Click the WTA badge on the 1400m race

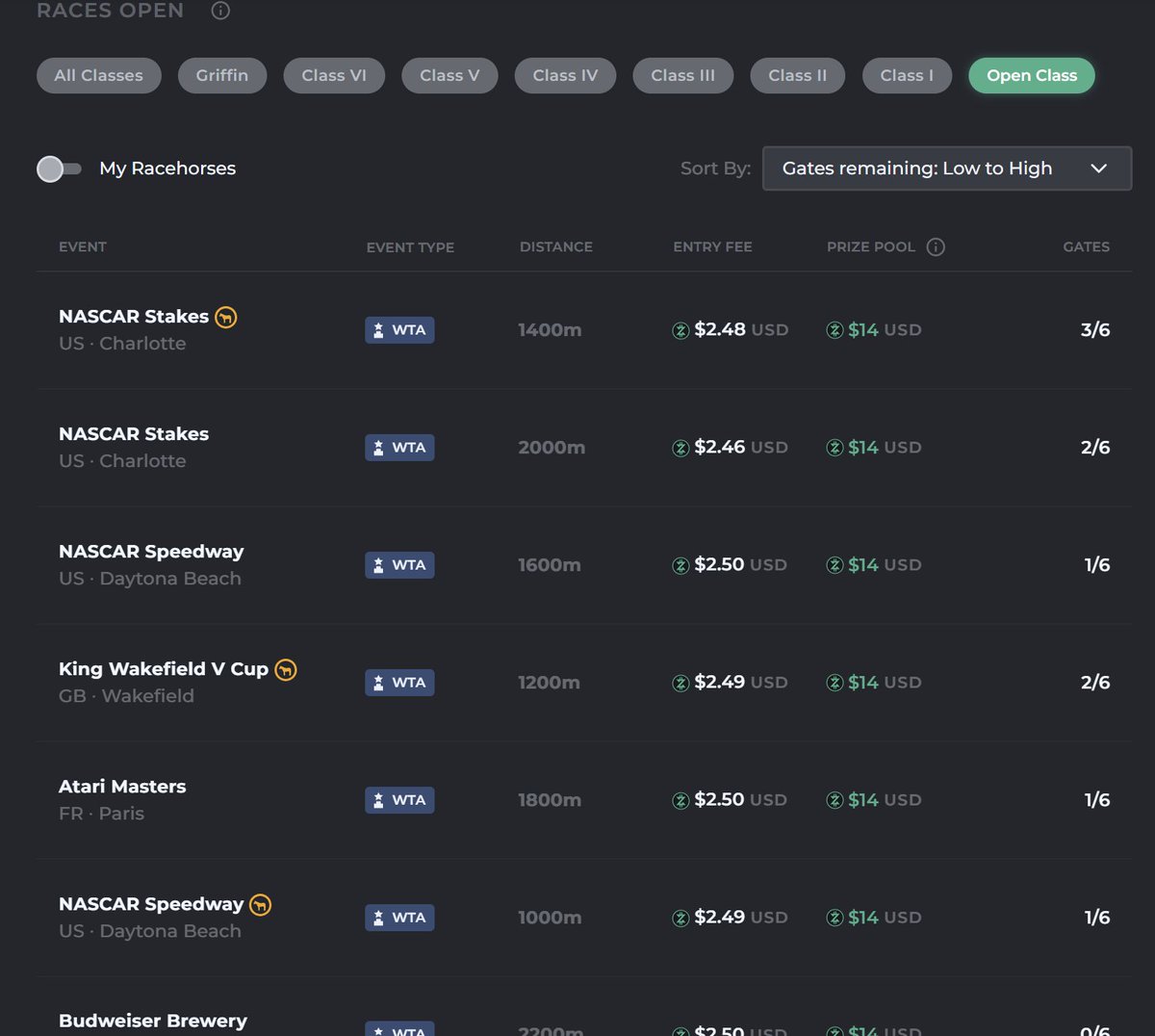399,330
